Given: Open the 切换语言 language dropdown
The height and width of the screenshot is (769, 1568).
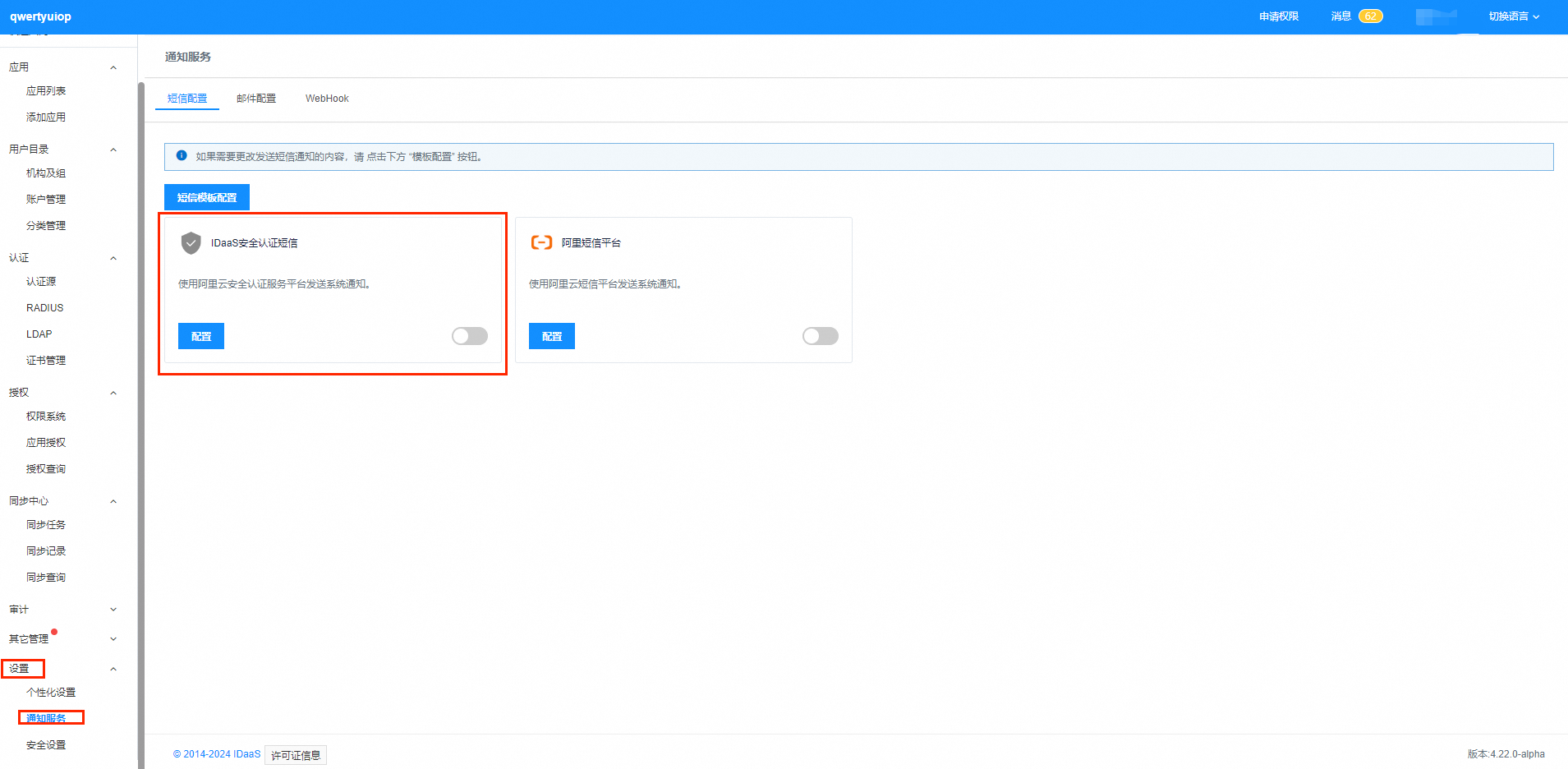Looking at the screenshot, I should pos(1513,16).
